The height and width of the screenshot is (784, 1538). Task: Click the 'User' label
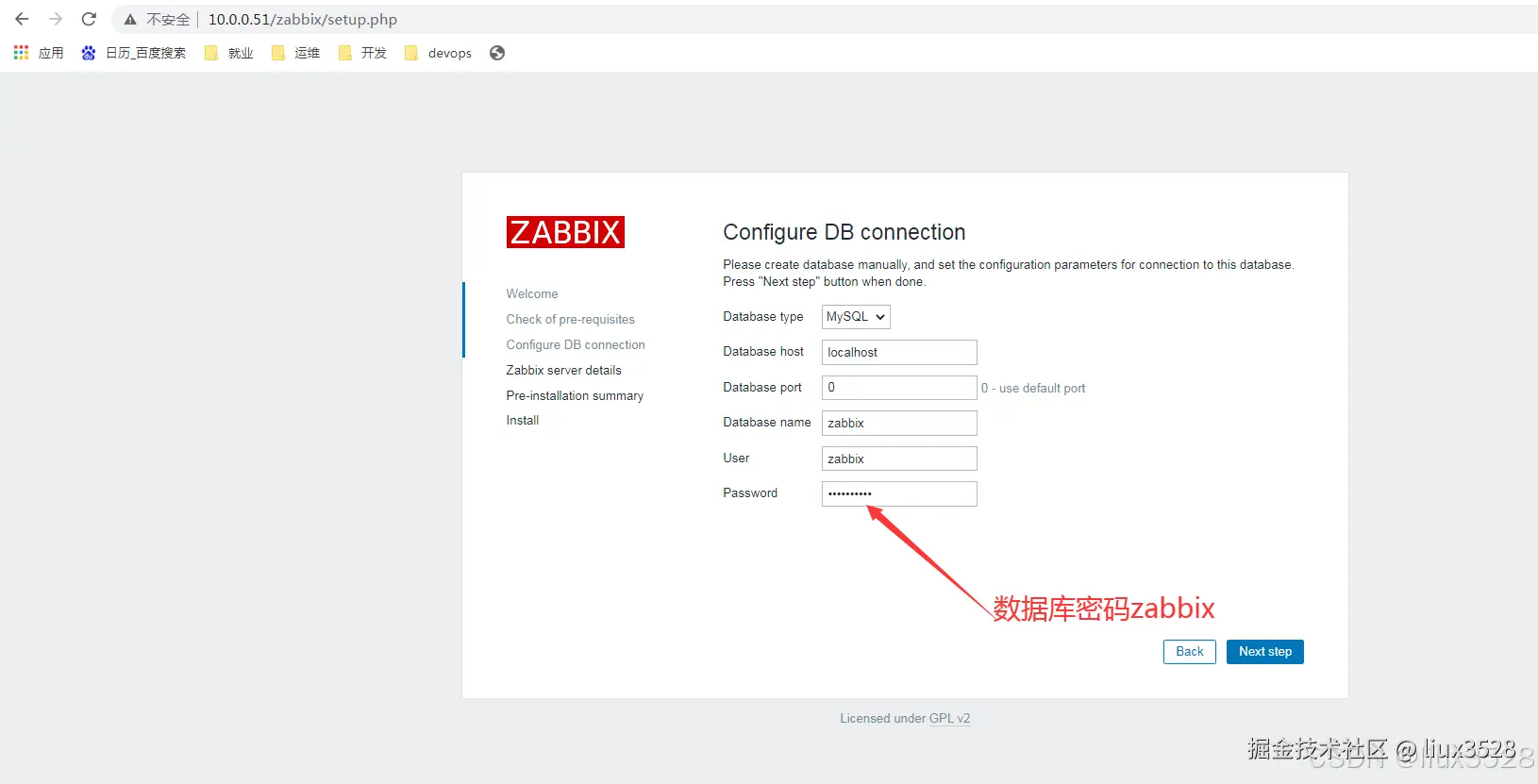tap(736, 459)
